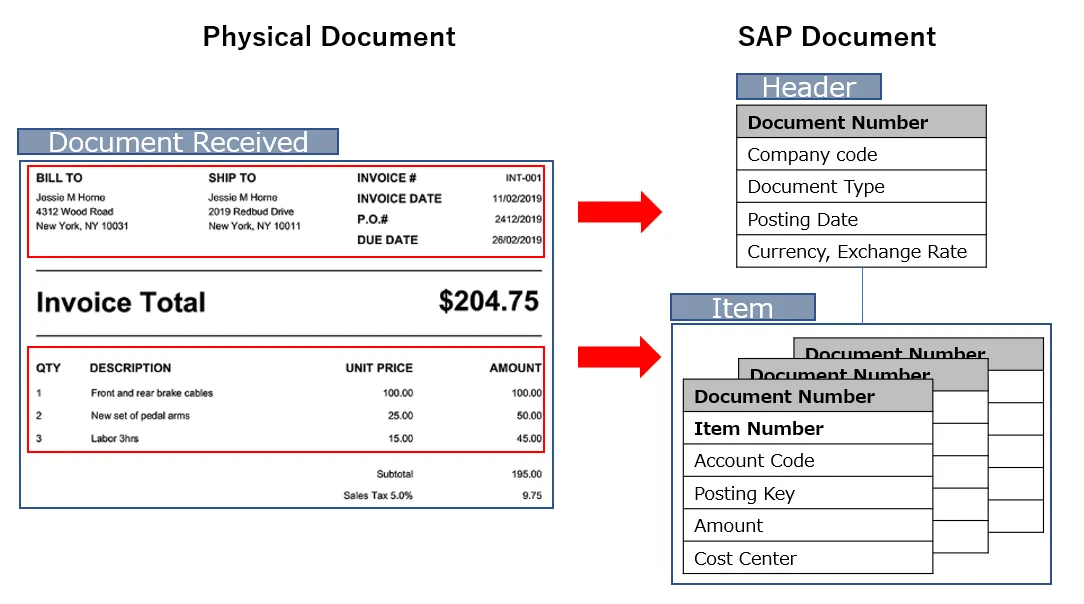The width and height of the screenshot is (1084, 604).
Task: Open the Currency, Exchange Rate row
Action: pyautogui.click(x=862, y=251)
